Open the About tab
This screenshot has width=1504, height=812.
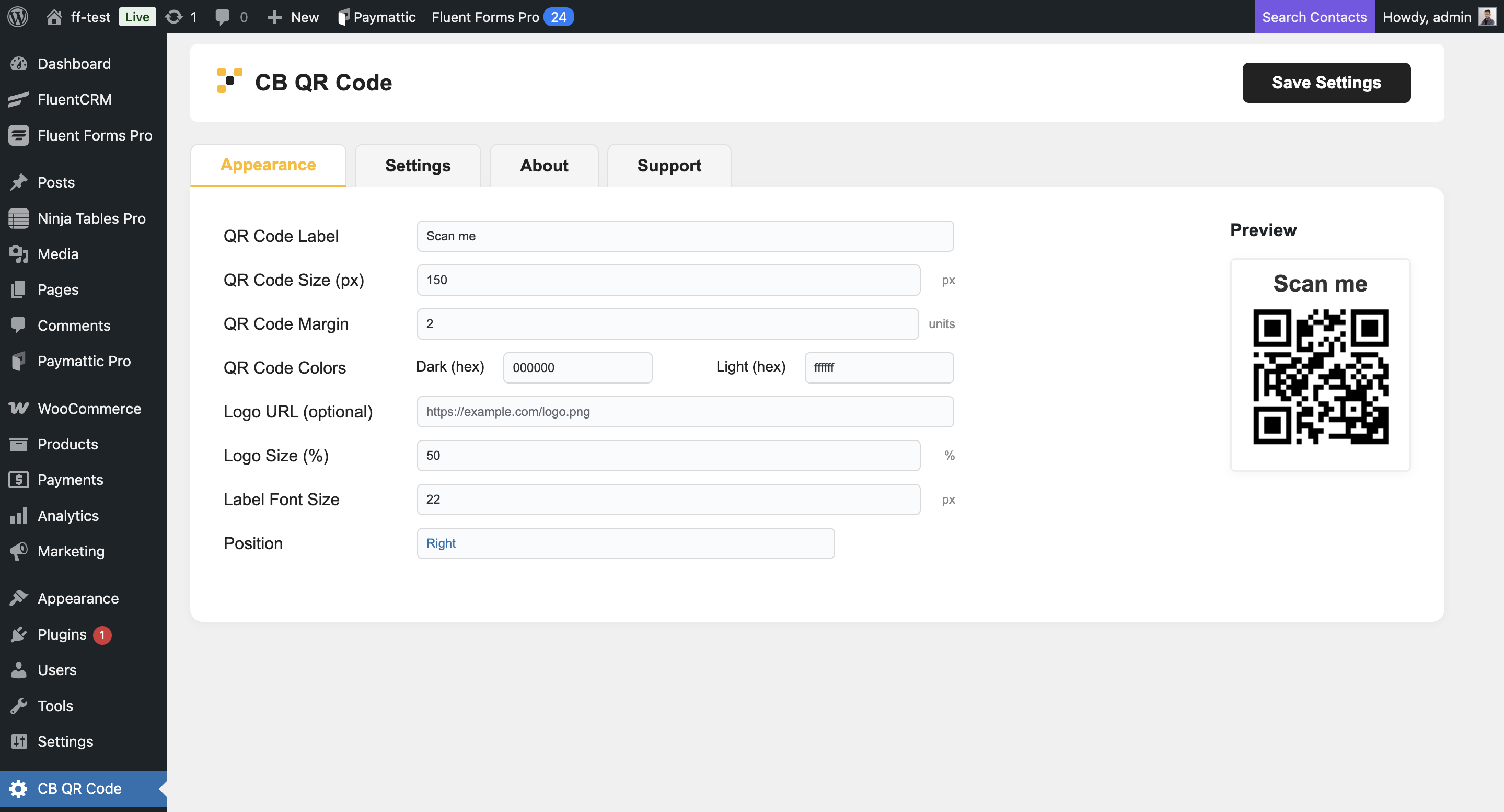click(x=543, y=165)
